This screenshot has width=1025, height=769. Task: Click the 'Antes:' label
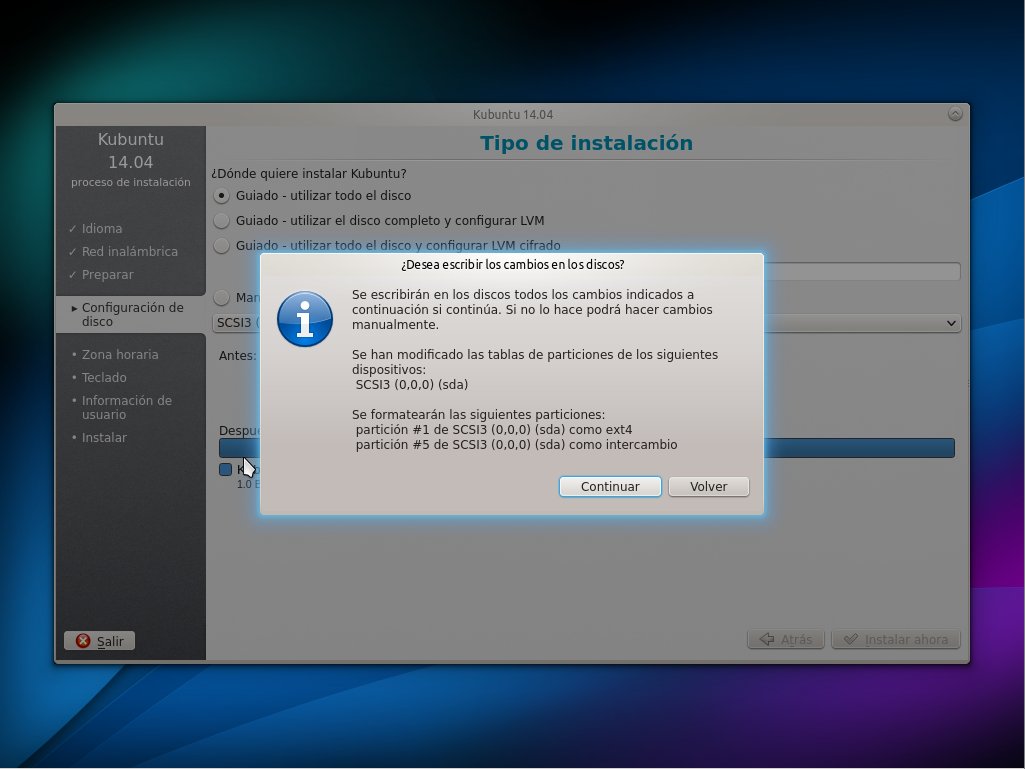tap(237, 356)
